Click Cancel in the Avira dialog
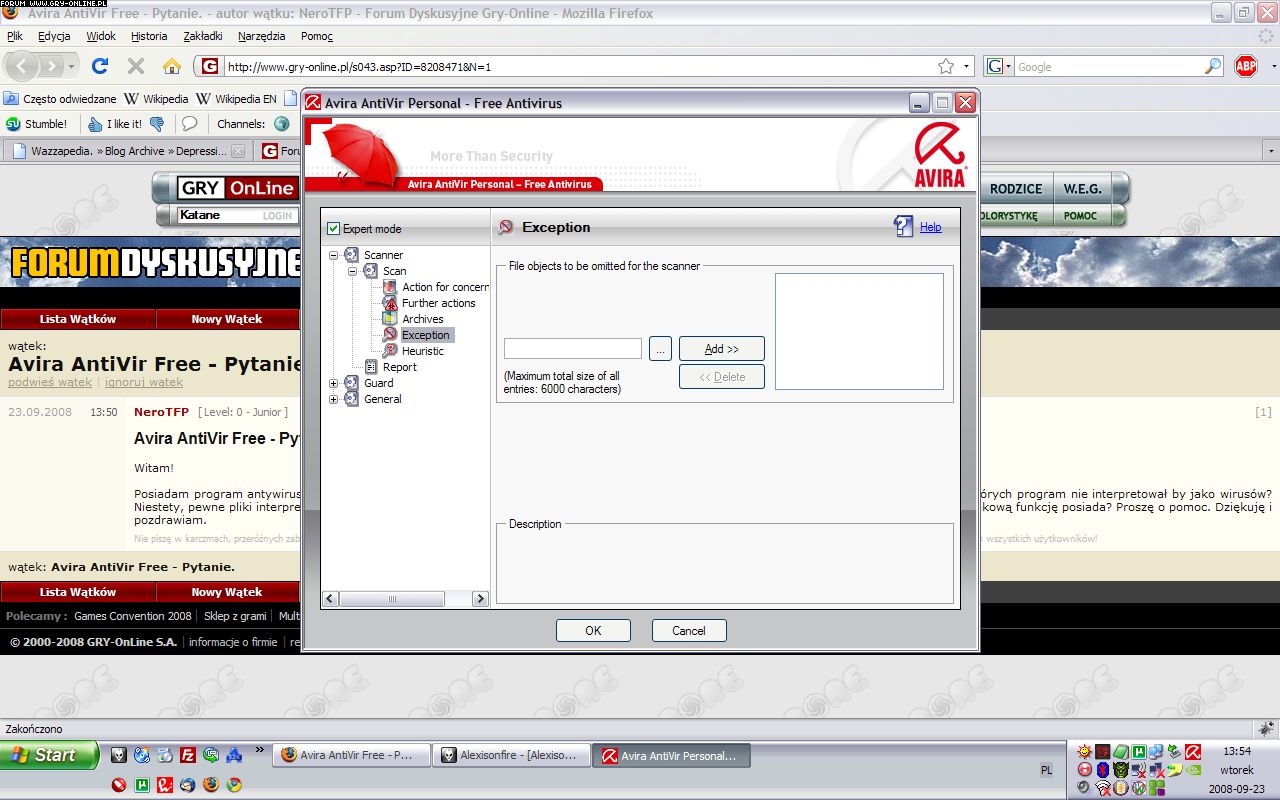The height and width of the screenshot is (800, 1280). pos(689,631)
